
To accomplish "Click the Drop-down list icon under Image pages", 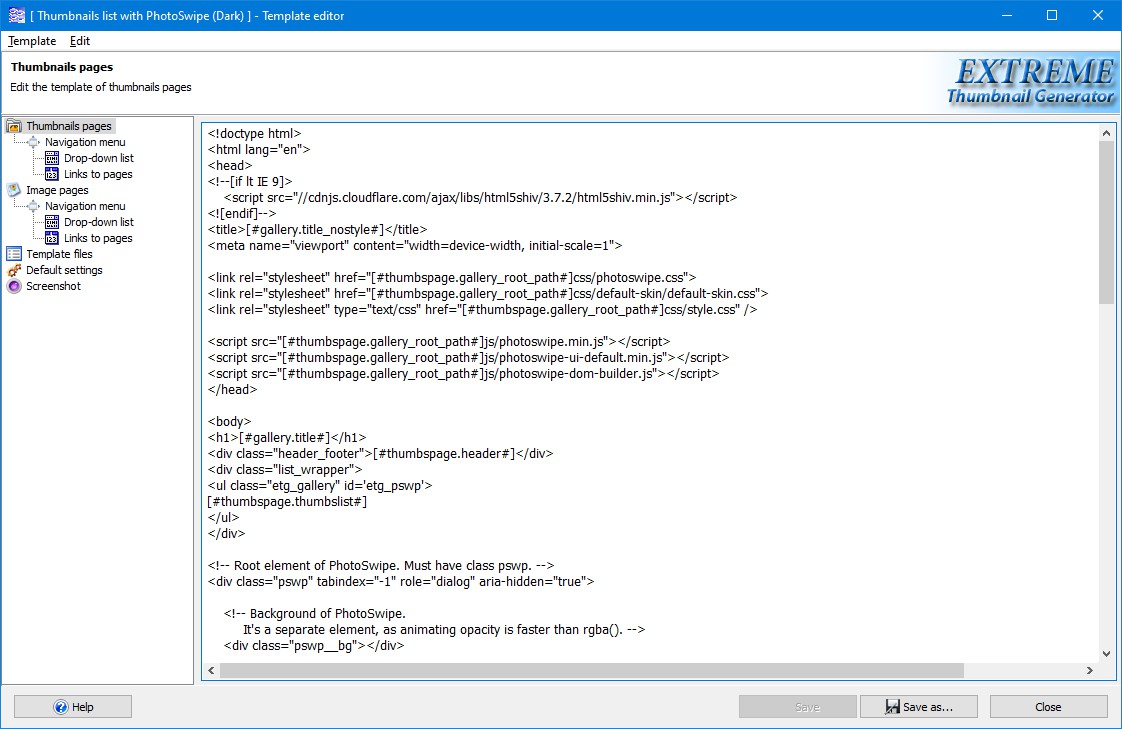I will (52, 222).
